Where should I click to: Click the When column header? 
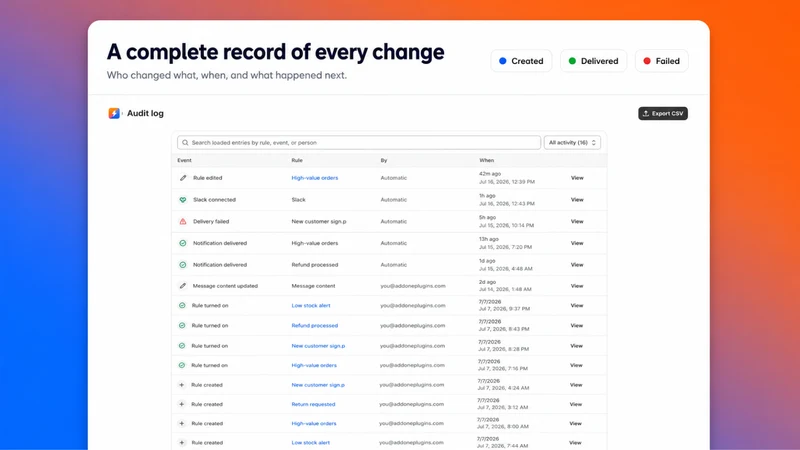pyautogui.click(x=486, y=160)
